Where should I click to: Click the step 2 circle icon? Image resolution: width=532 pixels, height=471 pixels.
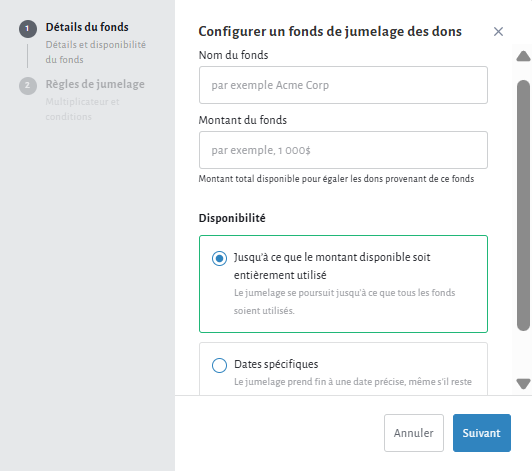[x=28, y=86]
